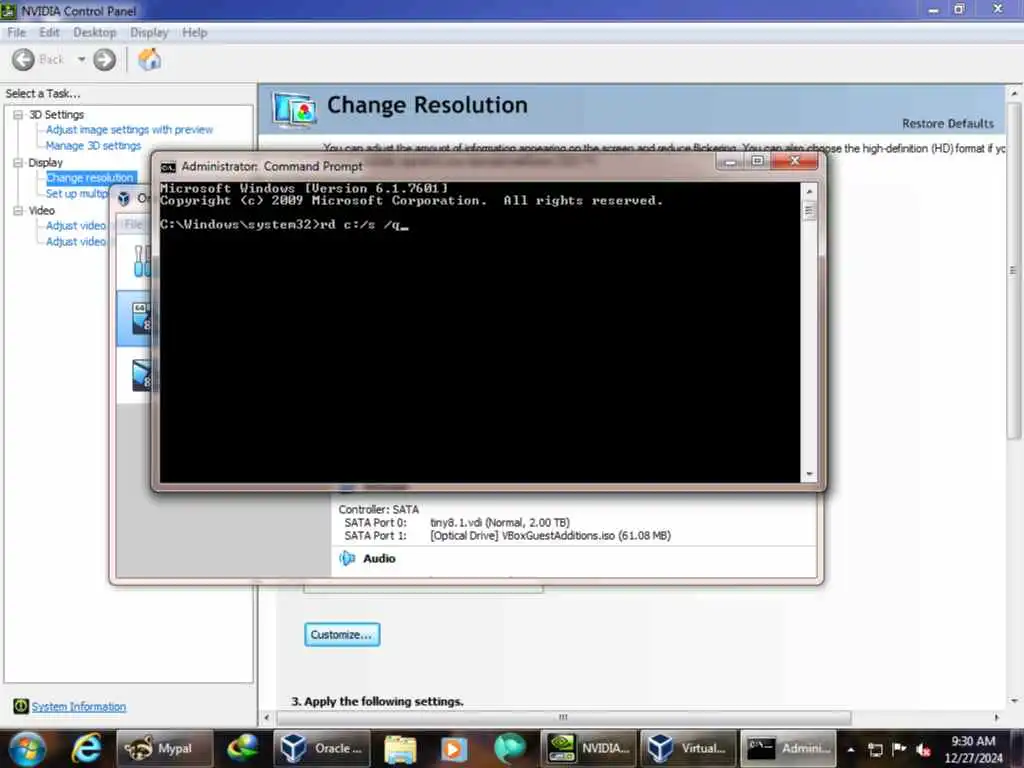This screenshot has width=1024, height=768.
Task: Collapse the Video tree node
Action: pyautogui.click(x=18, y=210)
